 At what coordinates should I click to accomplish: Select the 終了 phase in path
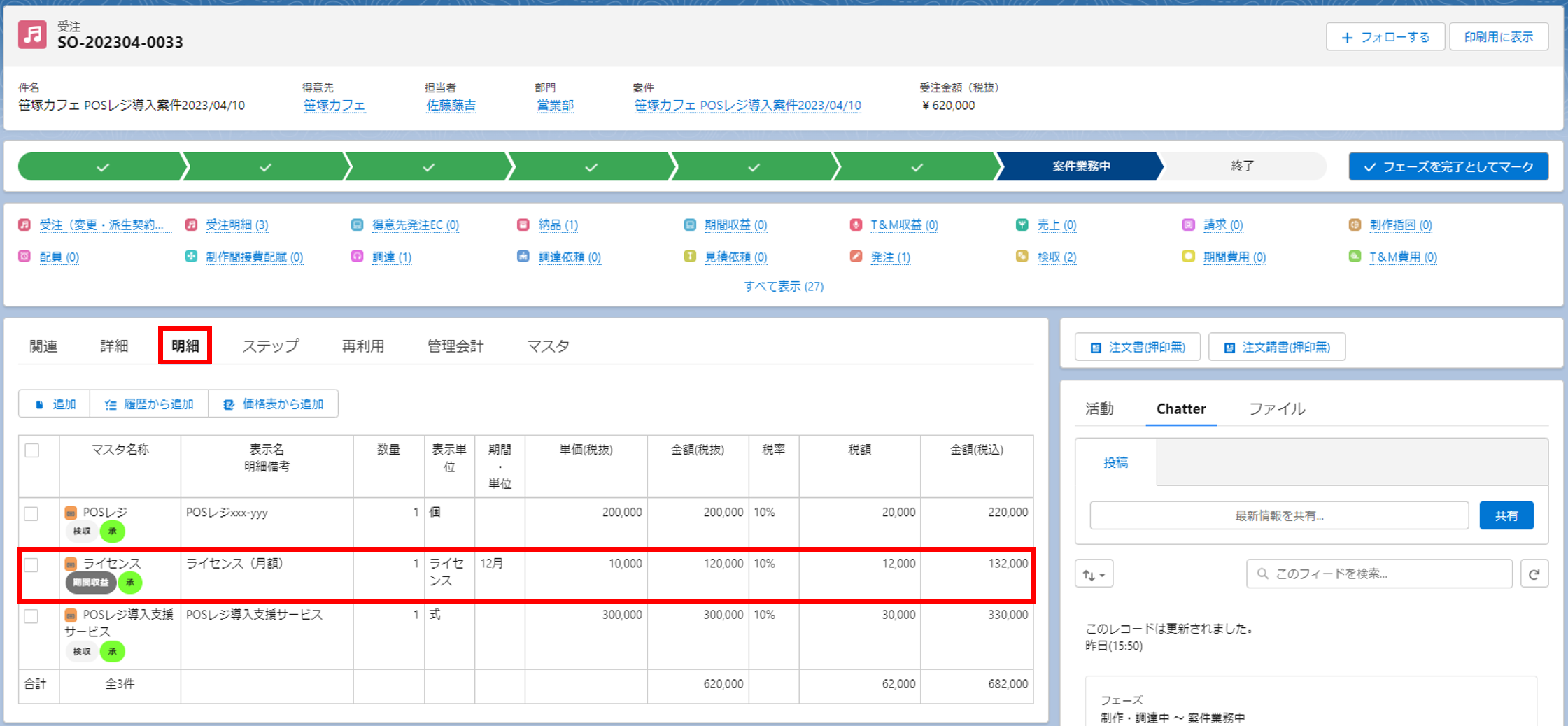pos(1243,166)
